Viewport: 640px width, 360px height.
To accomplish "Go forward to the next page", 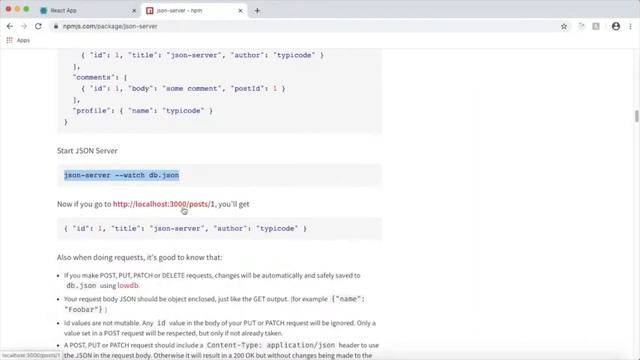I will tap(24, 26).
